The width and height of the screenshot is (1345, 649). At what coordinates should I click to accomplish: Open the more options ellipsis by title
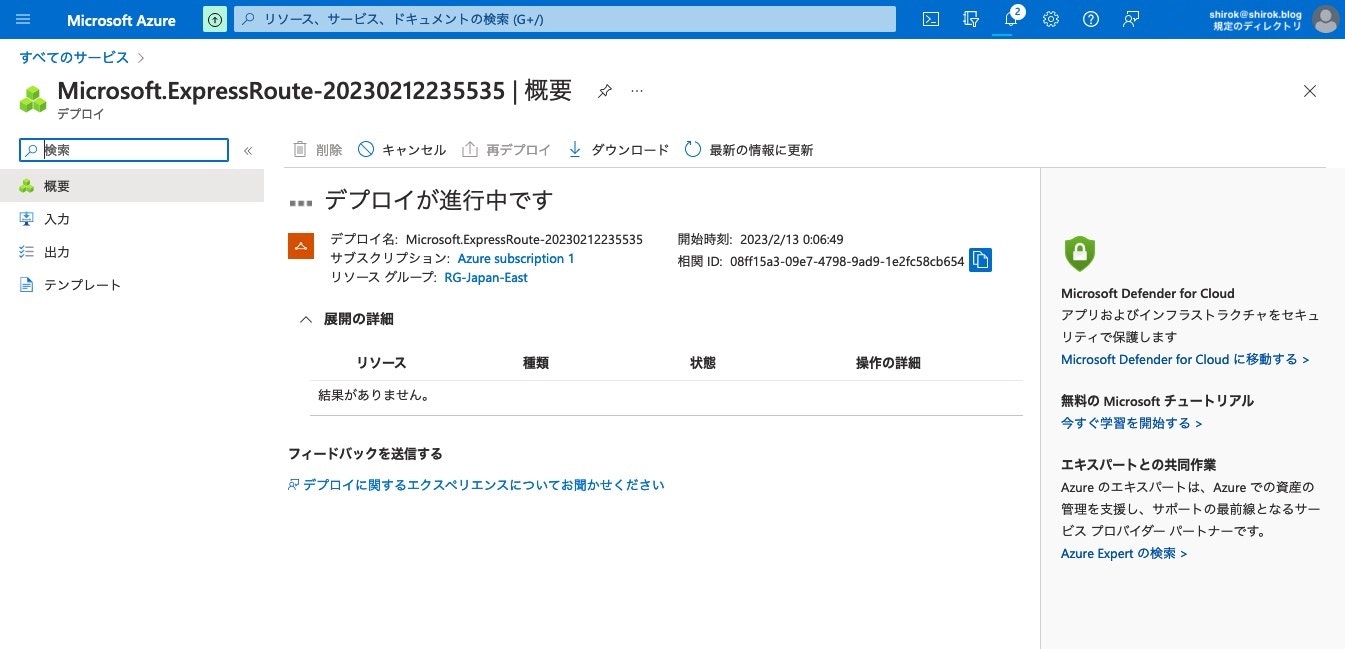637,91
